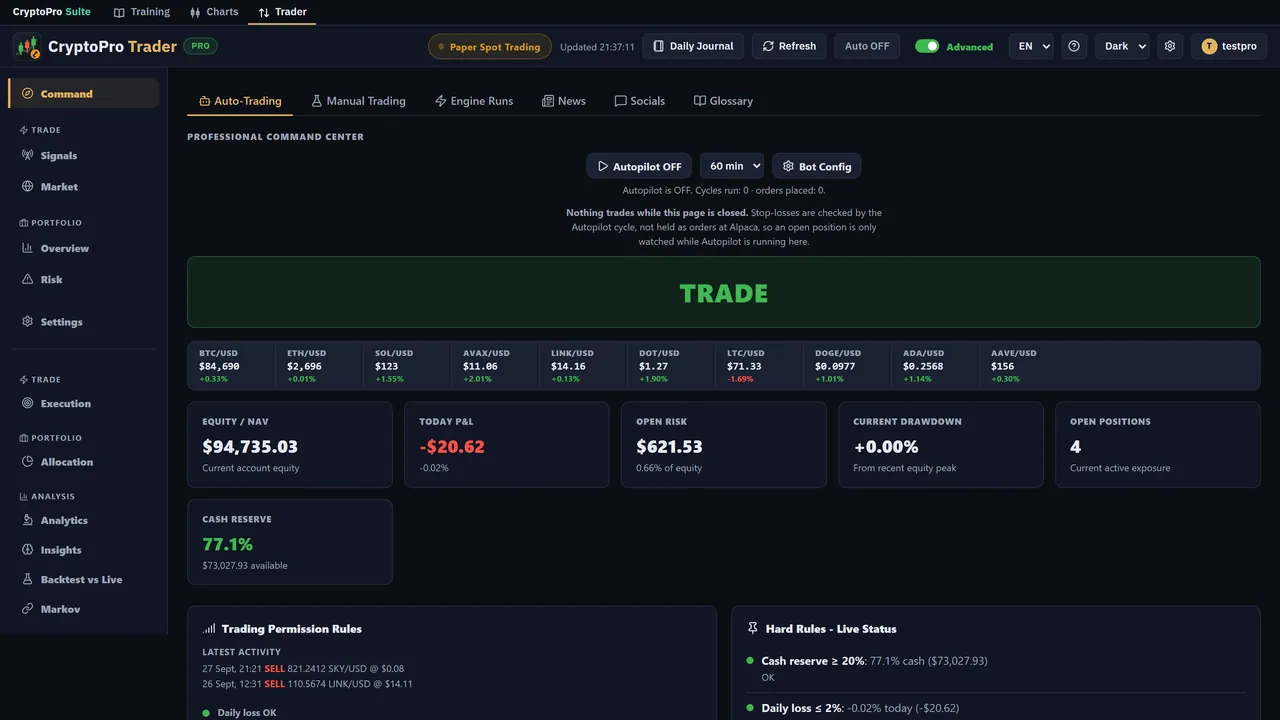Click the green TRADE banner
Screen dimensions: 1280x720
[724, 292]
